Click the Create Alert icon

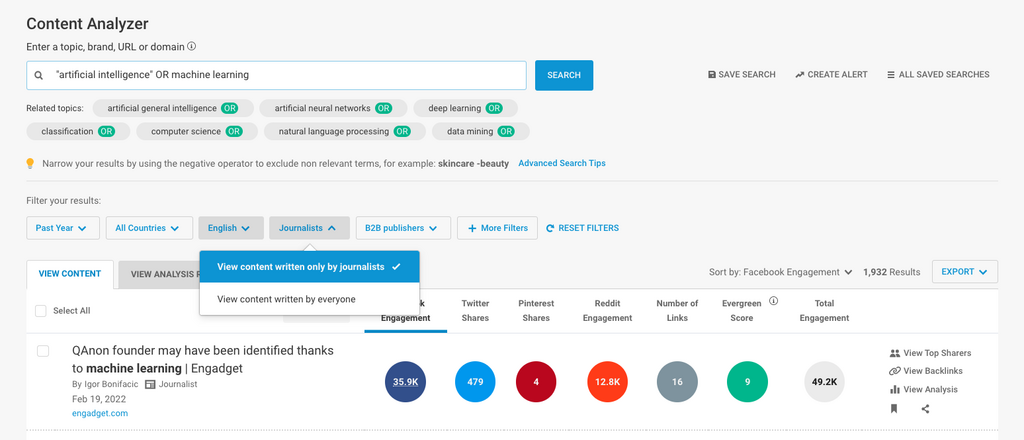point(800,75)
